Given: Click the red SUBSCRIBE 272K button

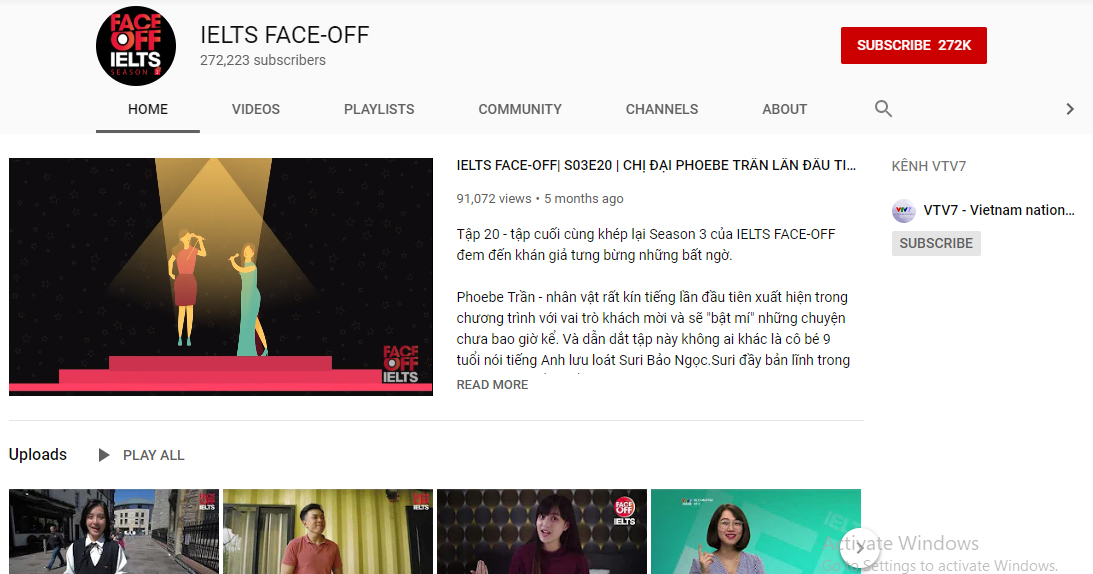Looking at the screenshot, I should pyautogui.click(x=913, y=45).
